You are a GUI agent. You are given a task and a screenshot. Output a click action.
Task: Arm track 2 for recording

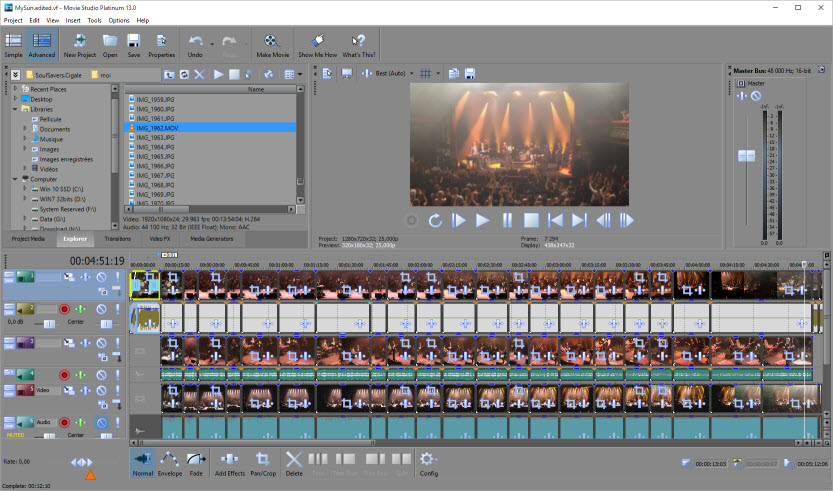point(64,310)
